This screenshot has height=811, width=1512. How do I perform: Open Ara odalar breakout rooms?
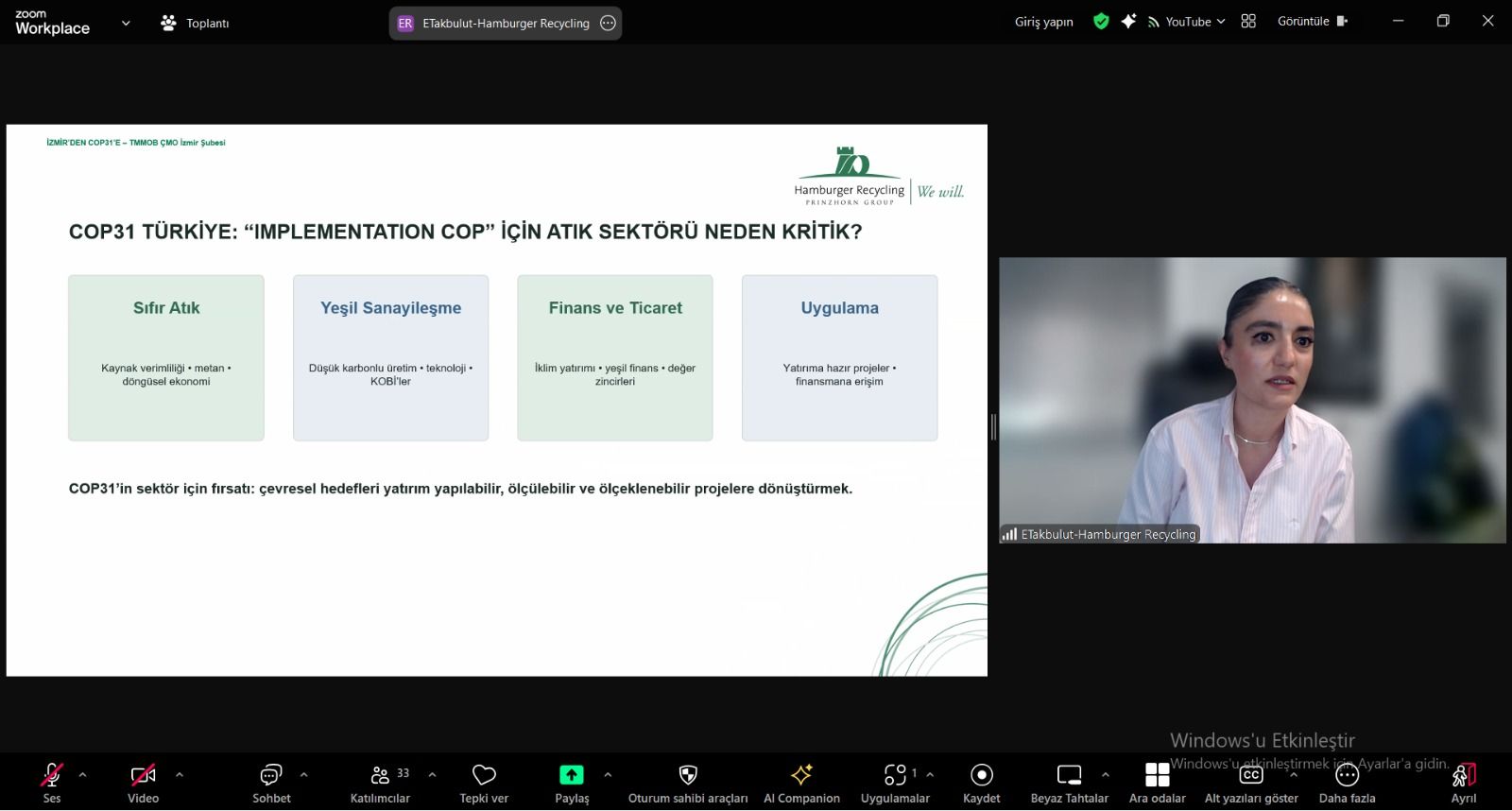point(1157,784)
